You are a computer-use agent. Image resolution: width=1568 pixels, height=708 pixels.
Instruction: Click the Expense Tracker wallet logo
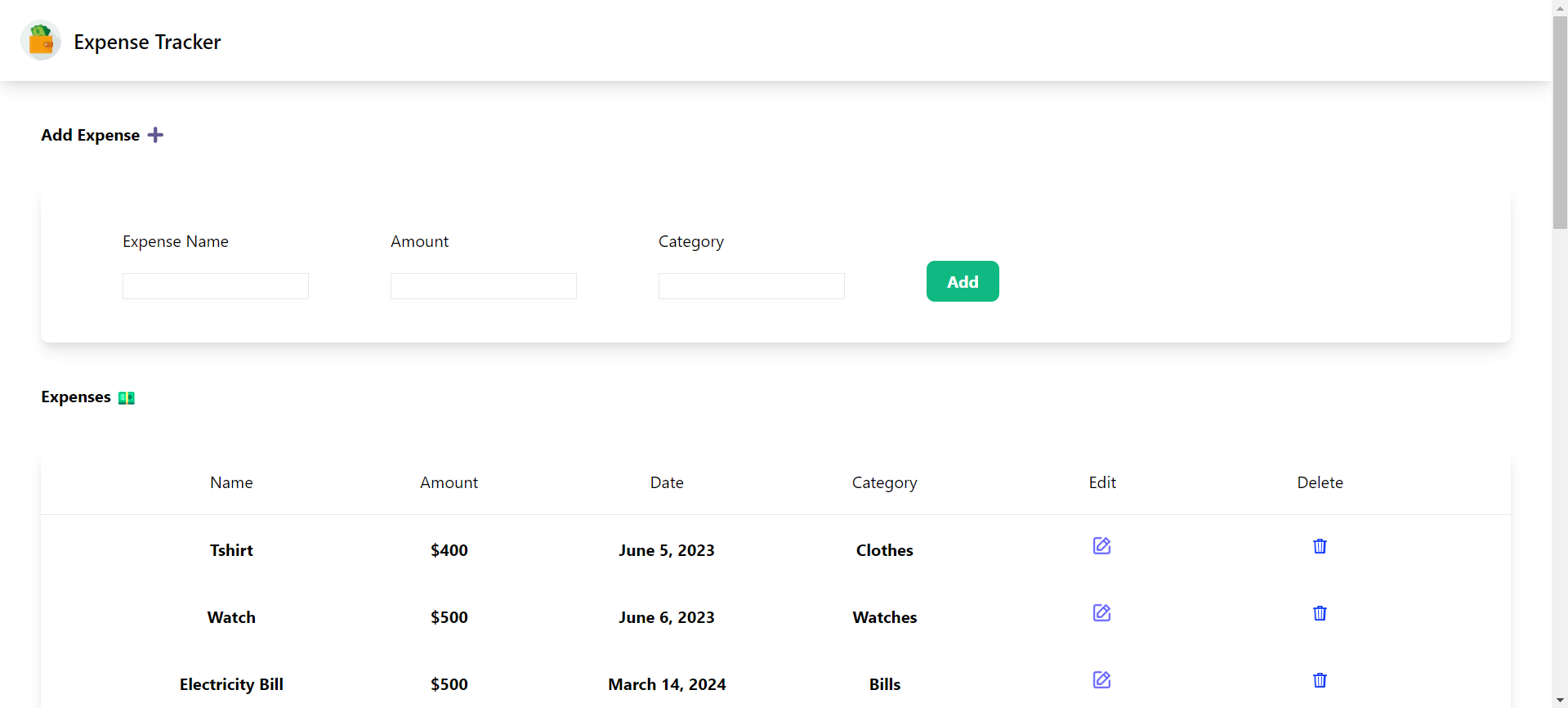(x=41, y=40)
